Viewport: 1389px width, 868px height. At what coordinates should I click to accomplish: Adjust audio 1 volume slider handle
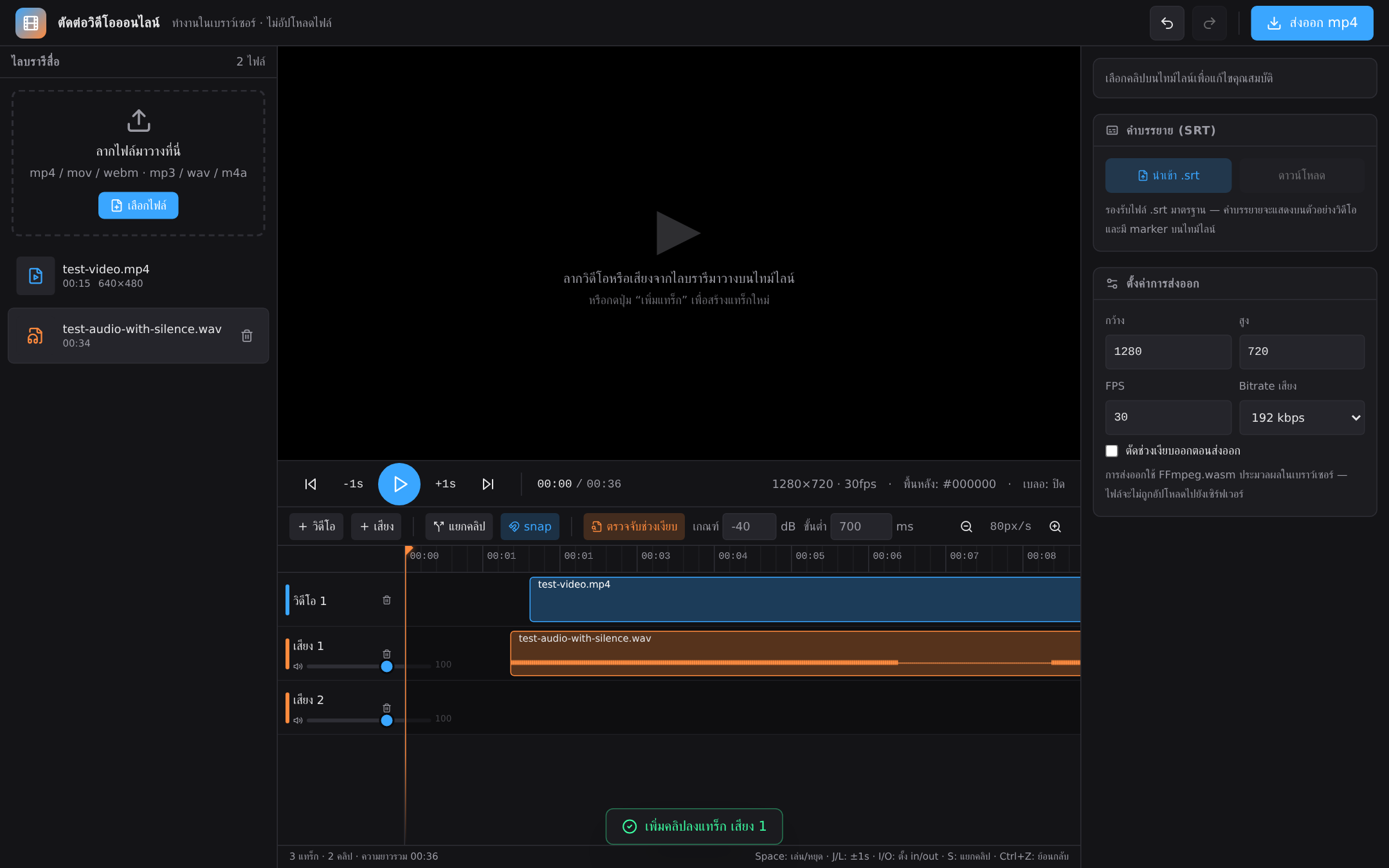coord(386,666)
